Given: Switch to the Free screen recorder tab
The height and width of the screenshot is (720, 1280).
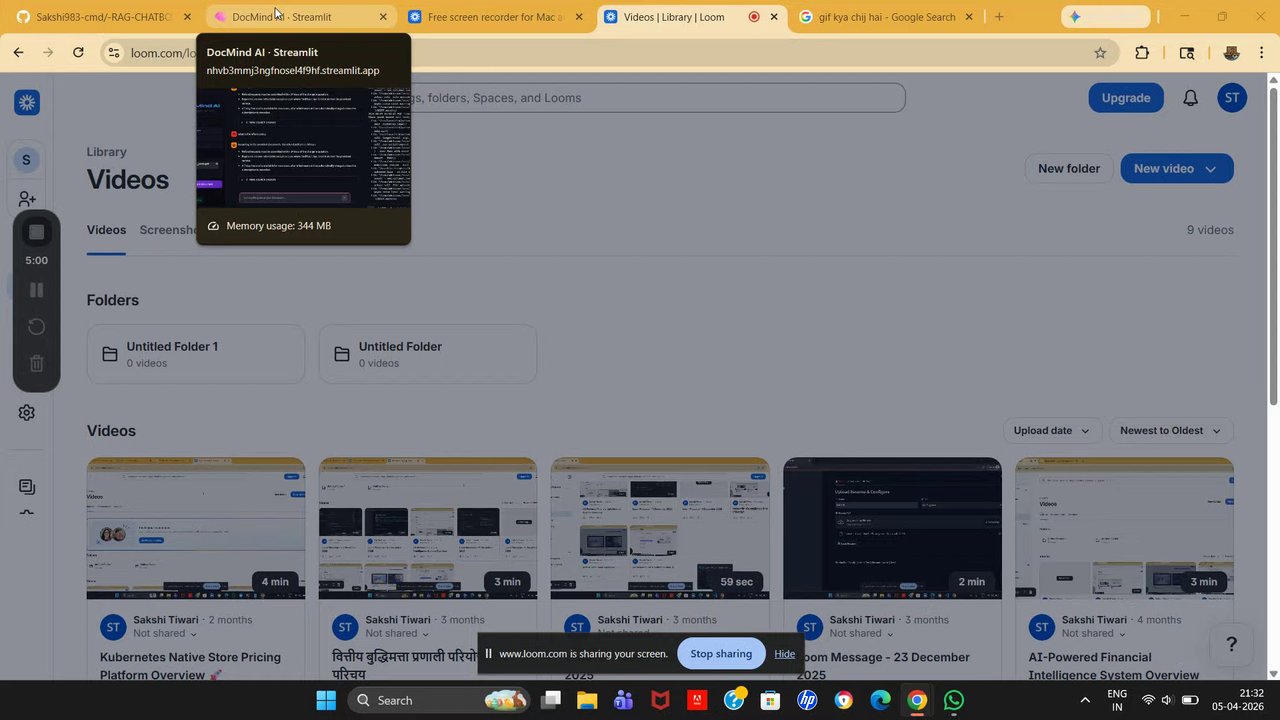Looking at the screenshot, I should click(x=495, y=17).
